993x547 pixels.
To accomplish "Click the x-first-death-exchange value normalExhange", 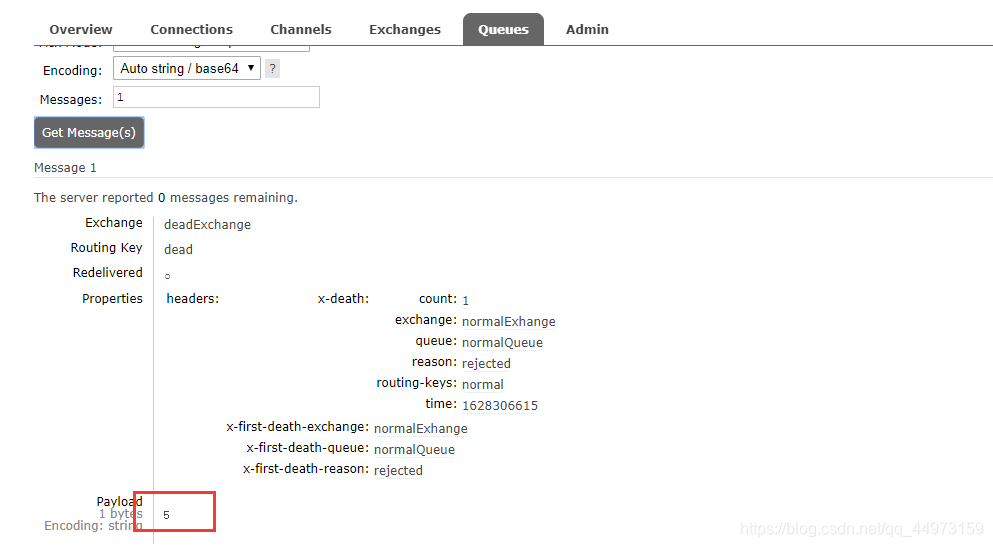I will coord(421,429).
